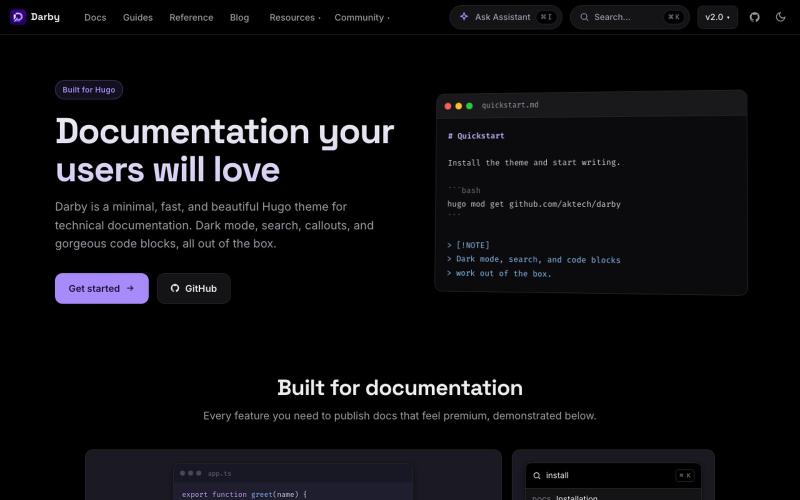Click the sparkle icon in Ask Assistant
This screenshot has height=500, width=800.
coord(464,17)
